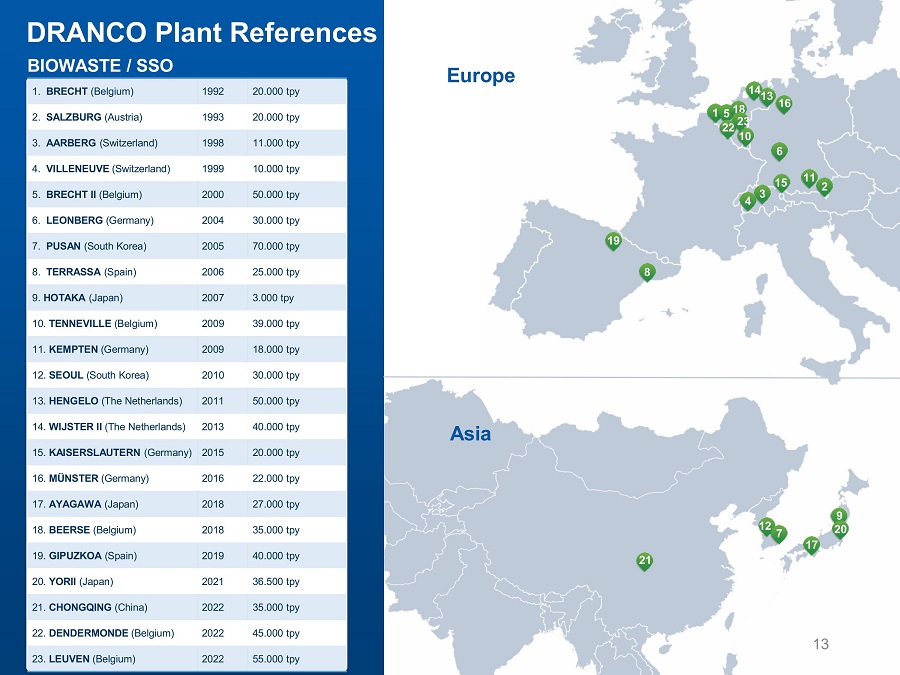The image size is (900, 675).
Task: Select marker 9 on Asia map
Action: click(840, 516)
